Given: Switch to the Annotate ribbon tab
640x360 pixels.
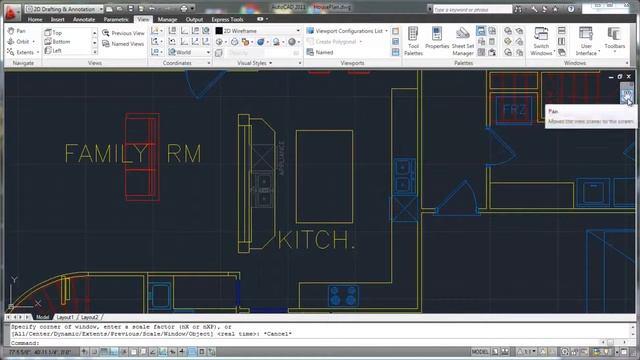Looking at the screenshot, I should [x=84, y=19].
